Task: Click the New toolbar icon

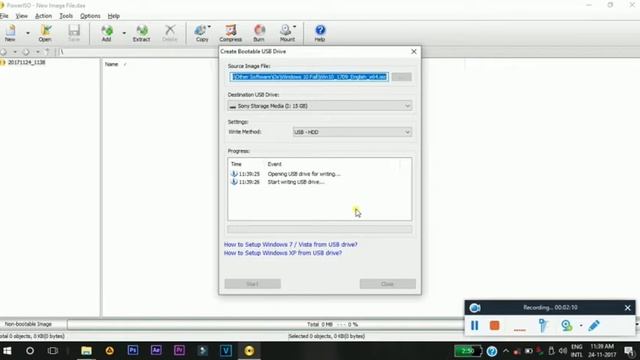Action: click(x=10, y=33)
